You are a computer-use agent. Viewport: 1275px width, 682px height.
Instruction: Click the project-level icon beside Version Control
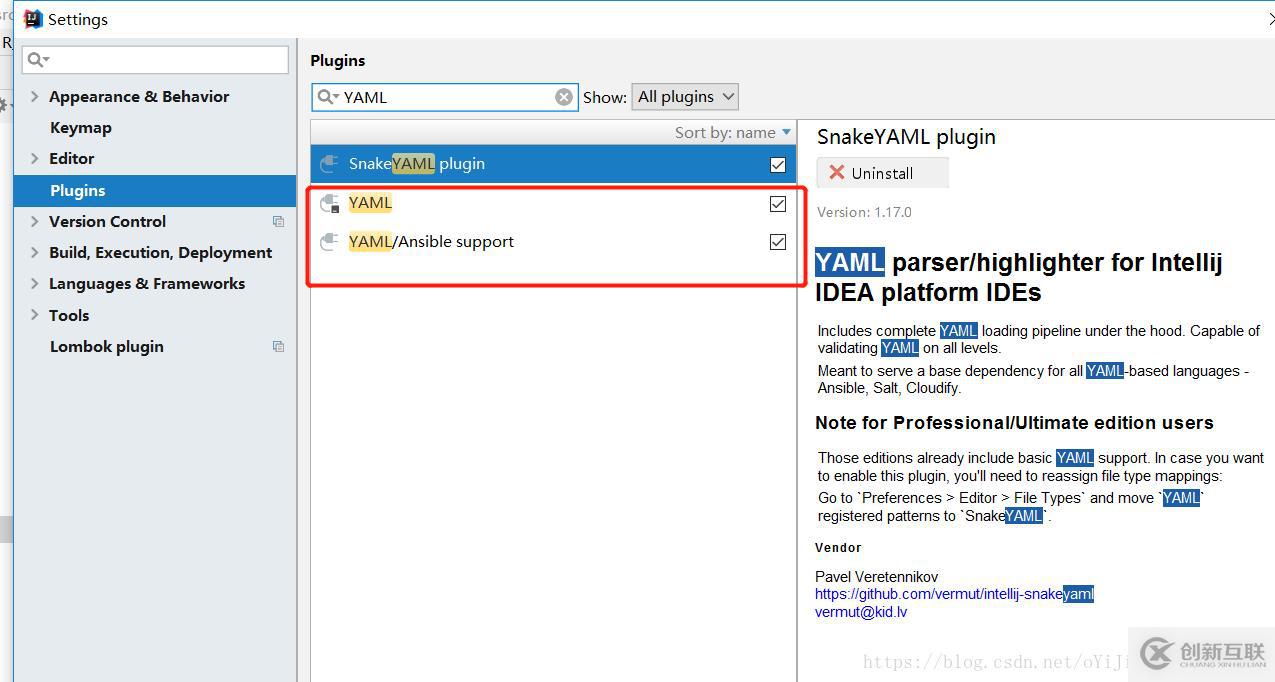coord(278,221)
